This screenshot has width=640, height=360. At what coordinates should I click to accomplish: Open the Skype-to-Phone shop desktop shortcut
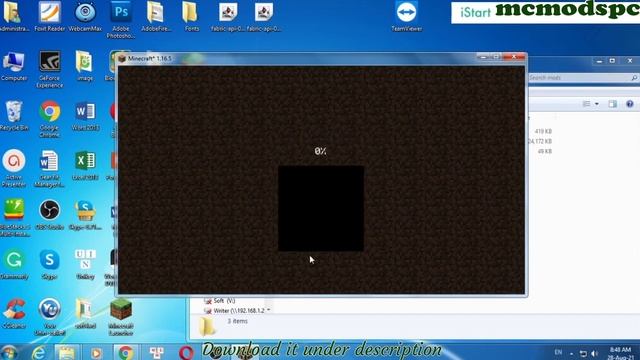(85, 215)
